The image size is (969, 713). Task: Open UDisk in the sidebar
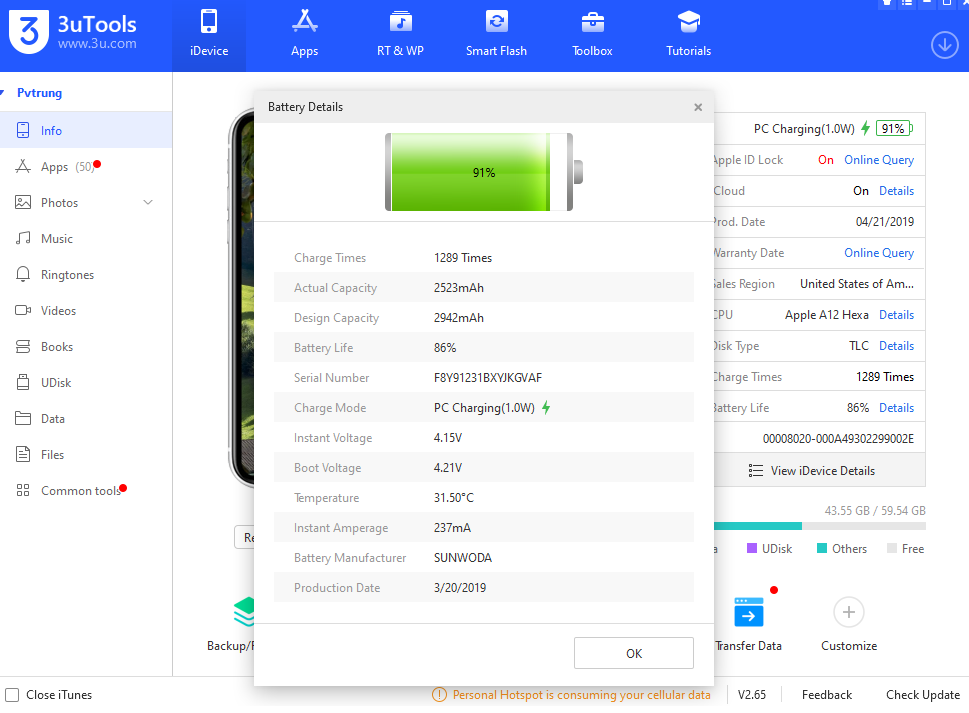coord(86,383)
